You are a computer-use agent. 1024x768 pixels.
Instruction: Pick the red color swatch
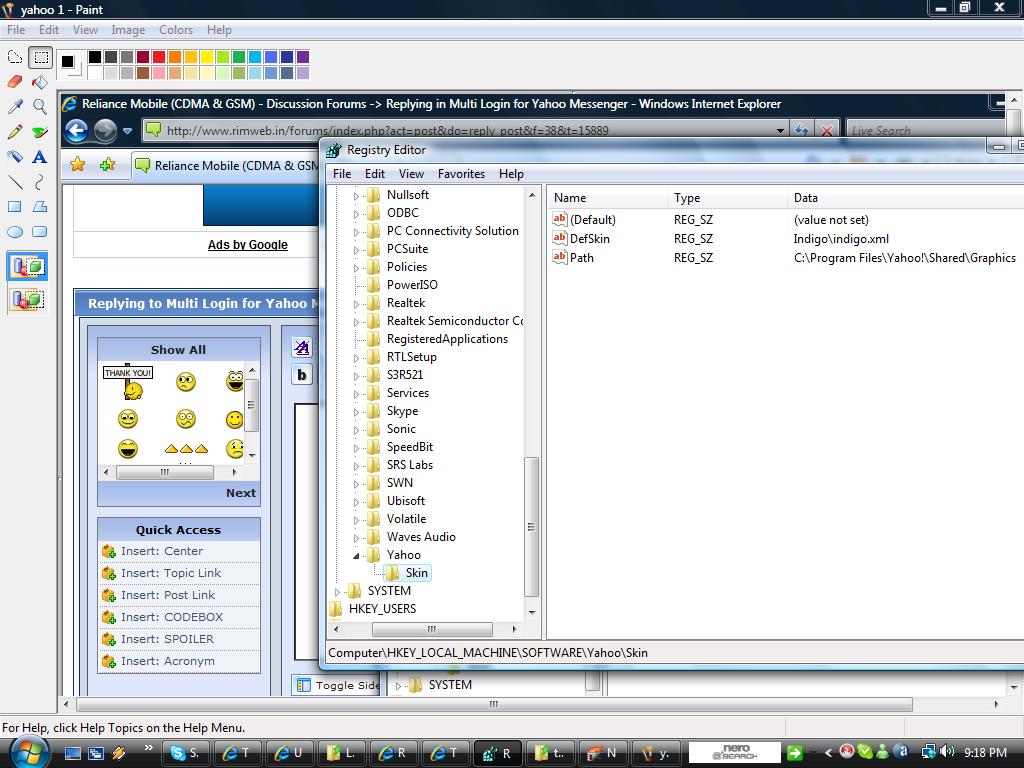click(x=159, y=57)
